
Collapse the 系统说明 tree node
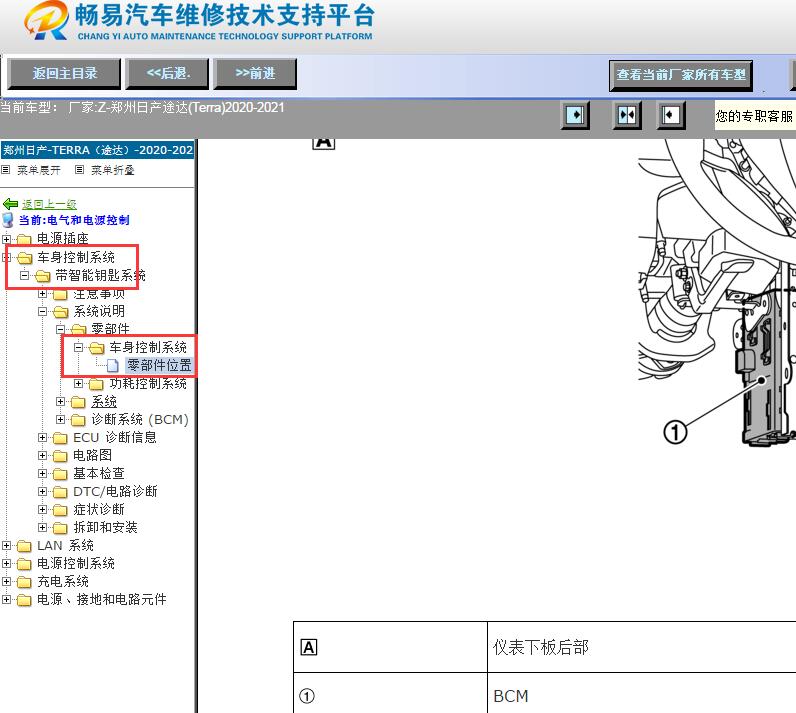(43, 312)
